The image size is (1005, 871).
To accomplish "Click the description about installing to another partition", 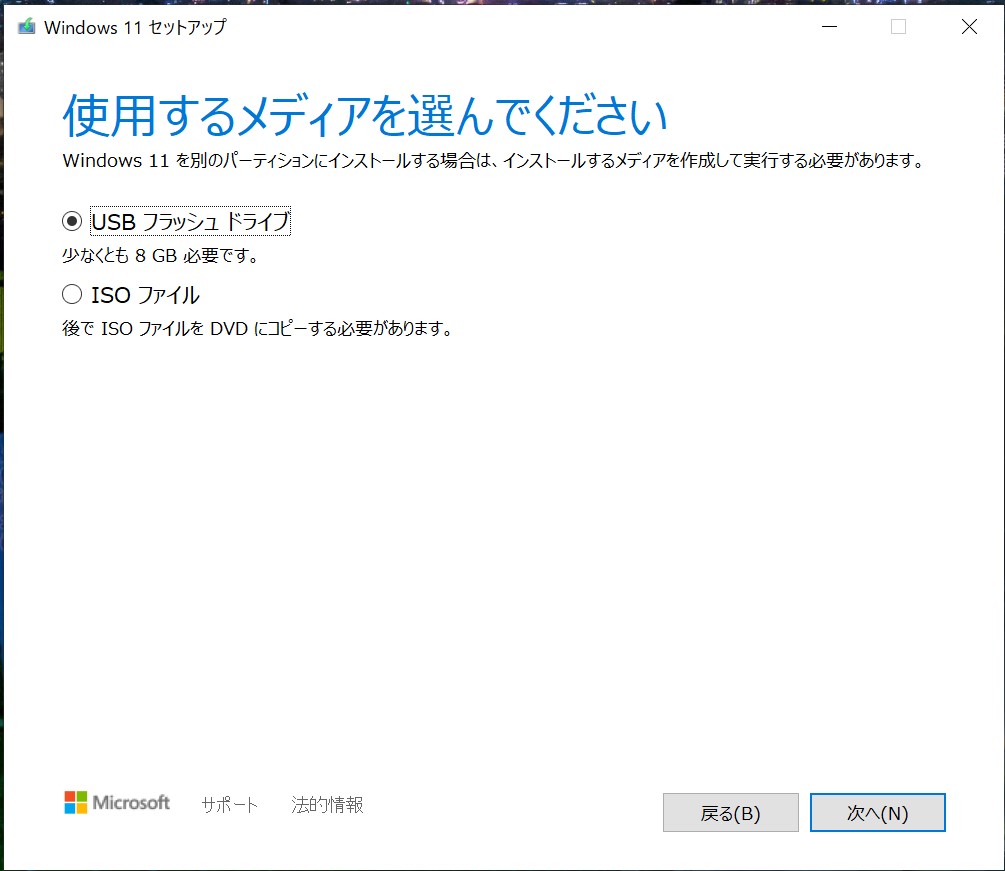I will click(494, 160).
